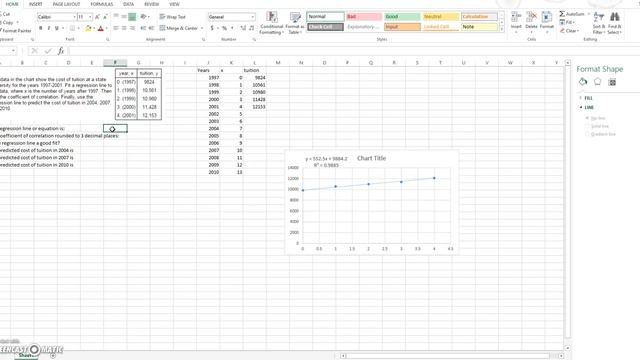This screenshot has width=640, height=360.
Task: Click the Format Painter button
Action: pos(16,31)
